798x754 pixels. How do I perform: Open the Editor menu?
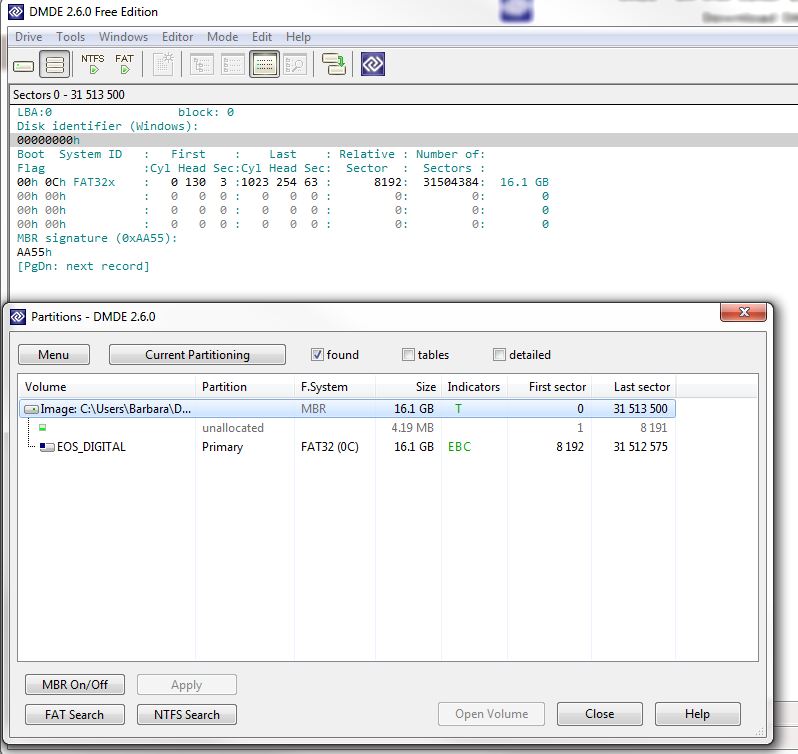[x=177, y=37]
